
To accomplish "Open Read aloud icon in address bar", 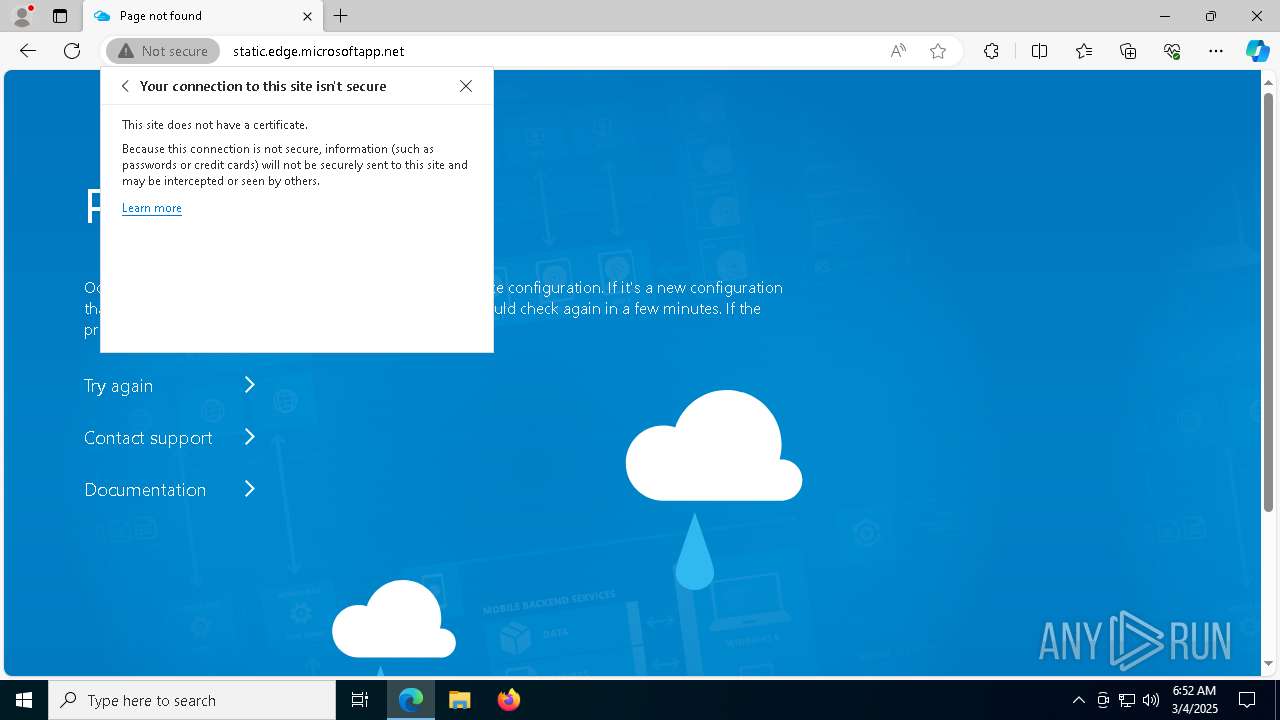I will coord(898,51).
